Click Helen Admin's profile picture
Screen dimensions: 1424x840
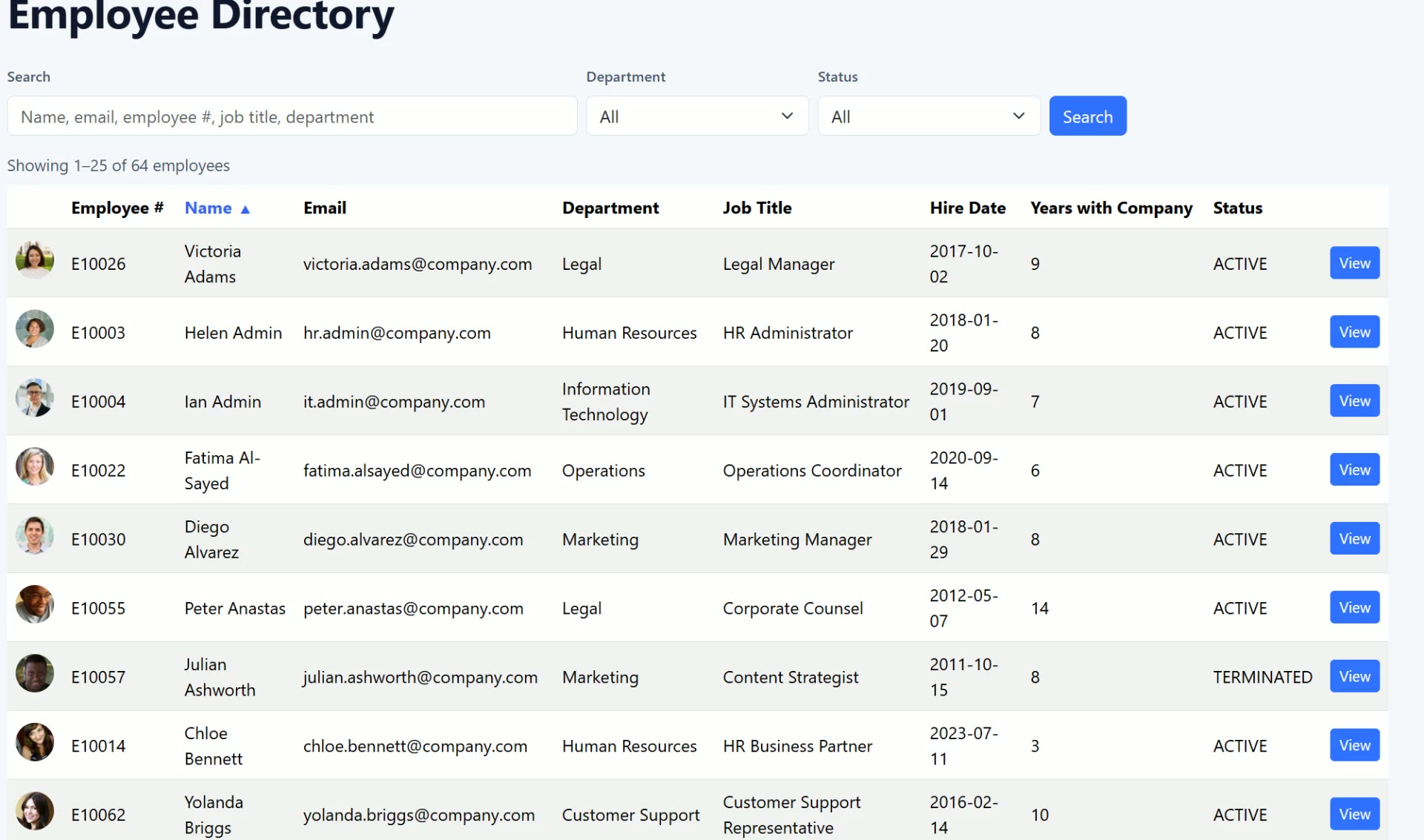[x=35, y=328]
